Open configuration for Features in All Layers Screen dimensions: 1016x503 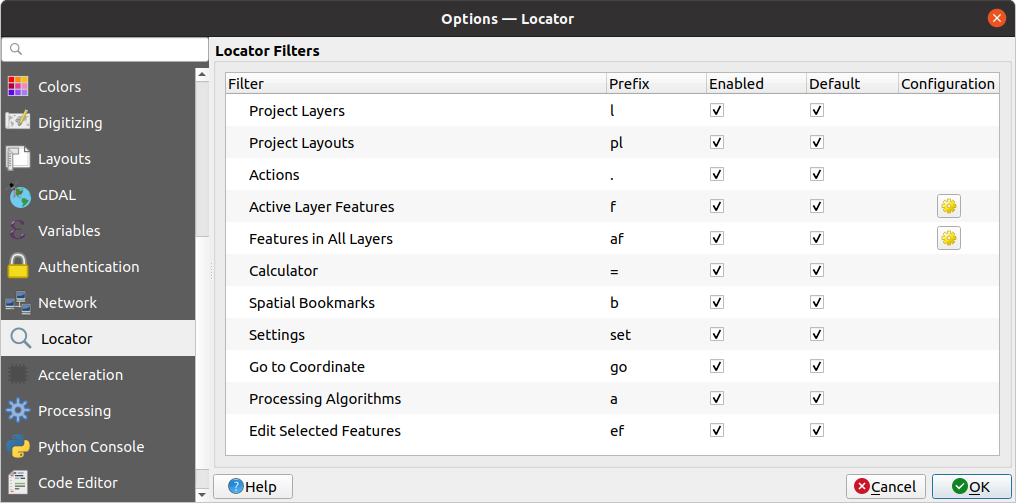[948, 239]
